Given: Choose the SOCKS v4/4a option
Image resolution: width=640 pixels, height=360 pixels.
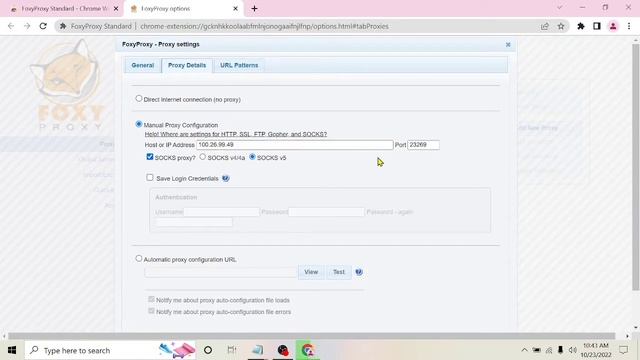Looking at the screenshot, I should point(203,157).
